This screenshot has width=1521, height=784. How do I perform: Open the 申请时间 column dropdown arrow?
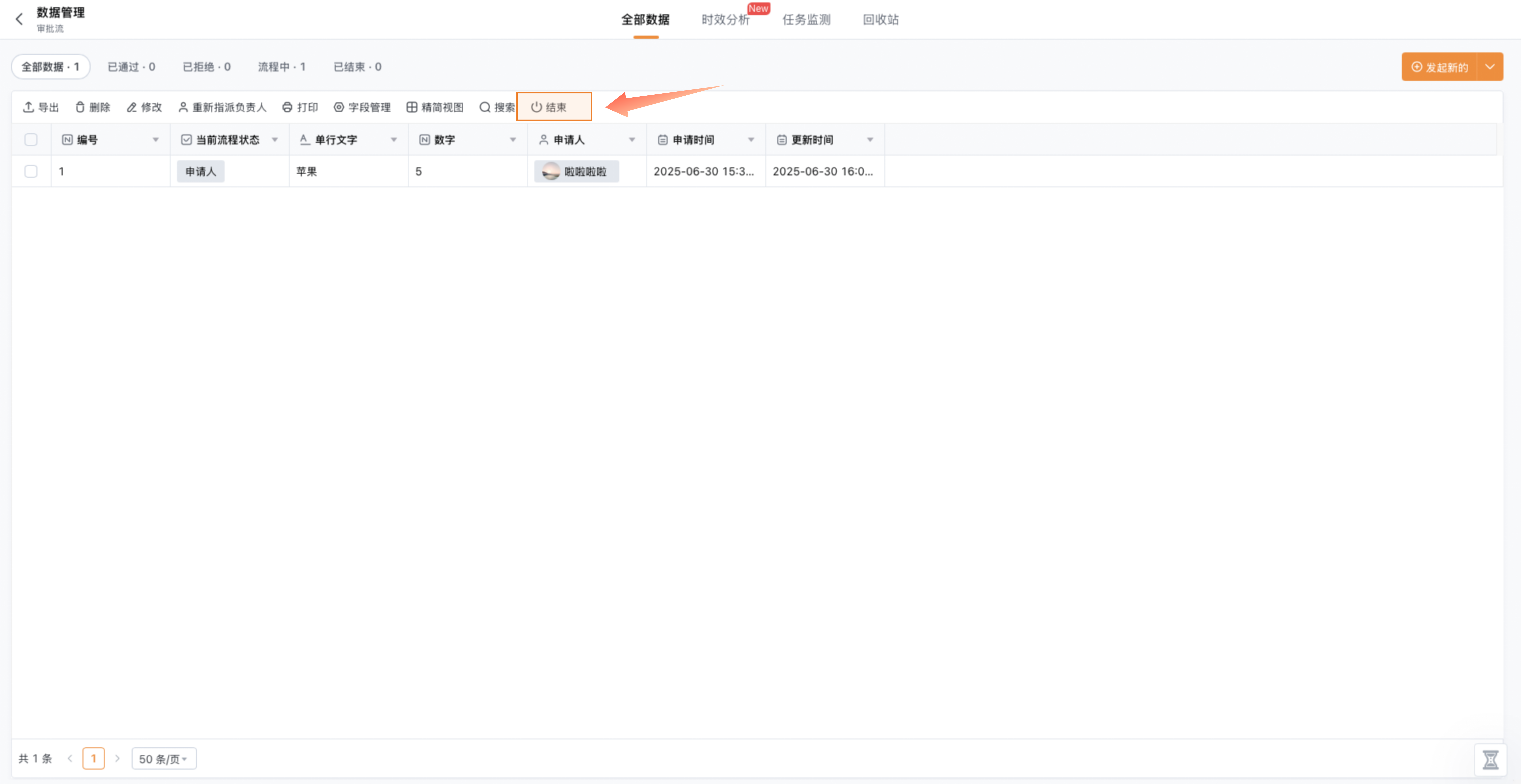(751, 140)
